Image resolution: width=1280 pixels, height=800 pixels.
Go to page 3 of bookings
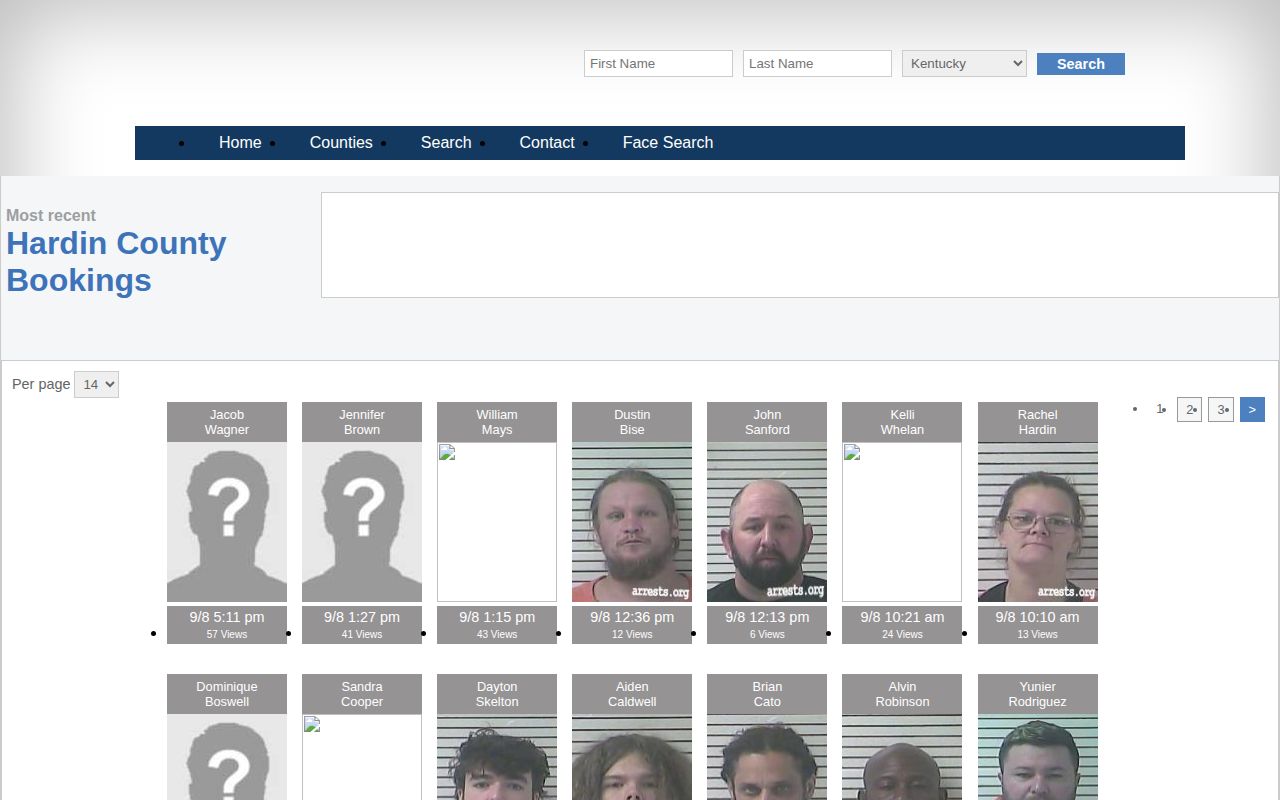tap(1221, 409)
